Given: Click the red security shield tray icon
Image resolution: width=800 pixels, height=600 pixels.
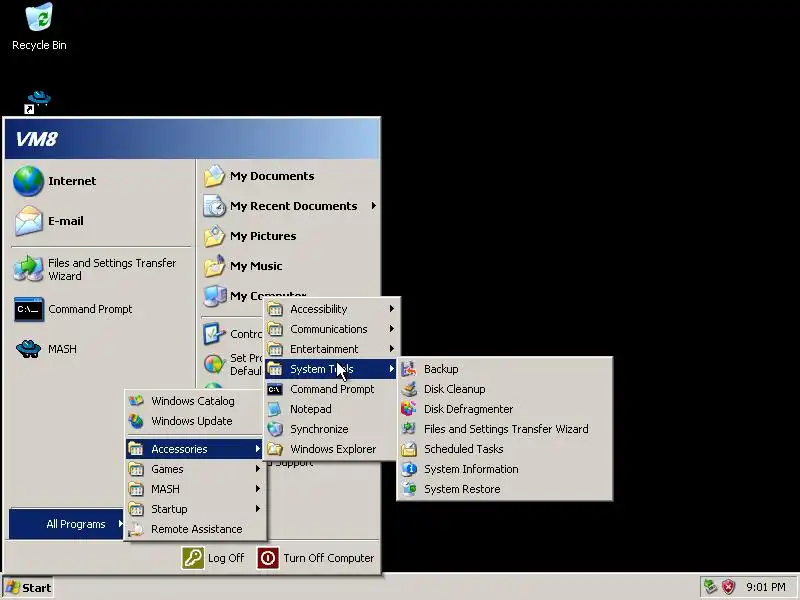Looking at the screenshot, I should point(728,587).
